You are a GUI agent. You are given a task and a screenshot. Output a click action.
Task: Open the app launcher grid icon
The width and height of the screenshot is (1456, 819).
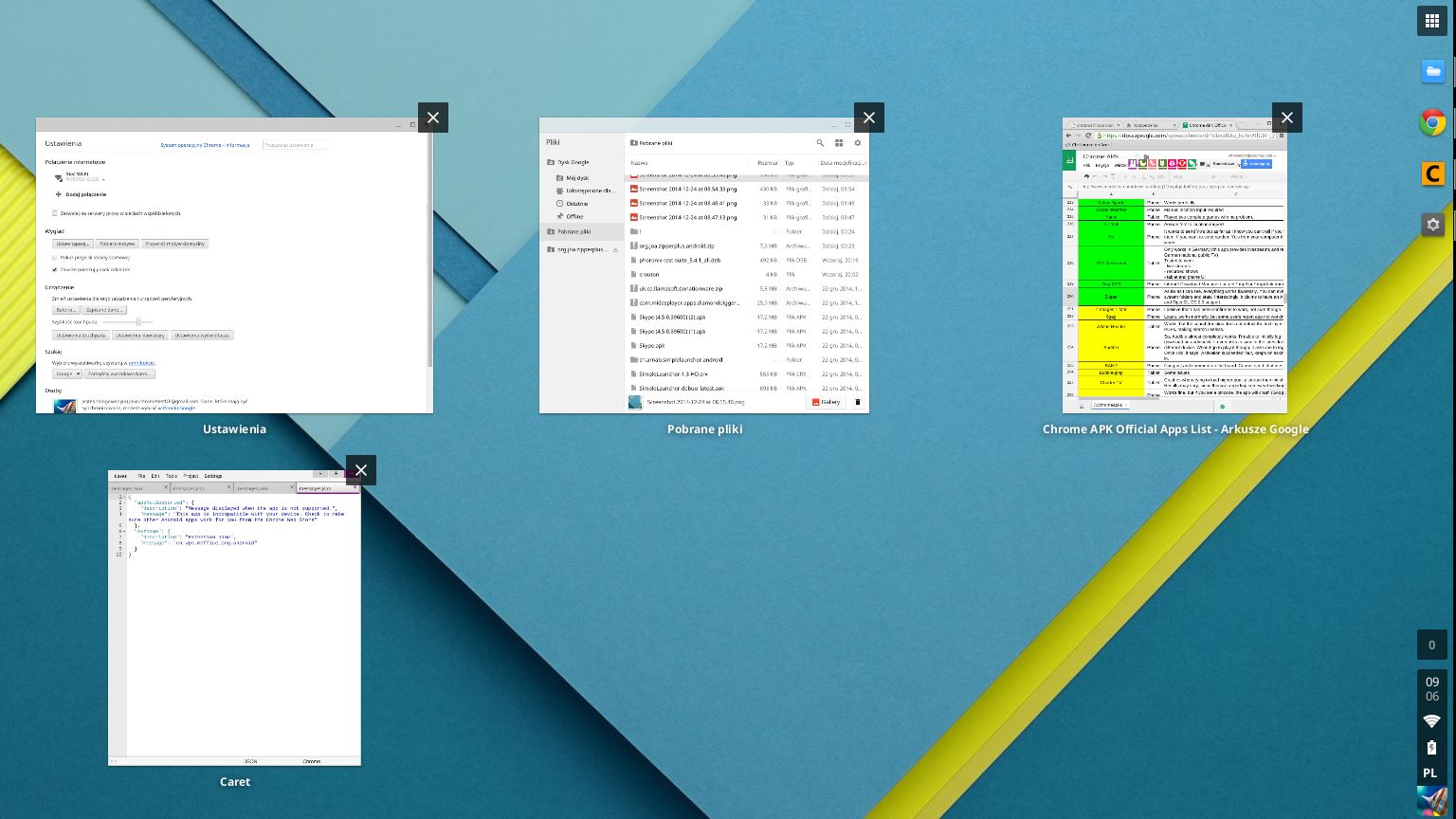(1432, 20)
